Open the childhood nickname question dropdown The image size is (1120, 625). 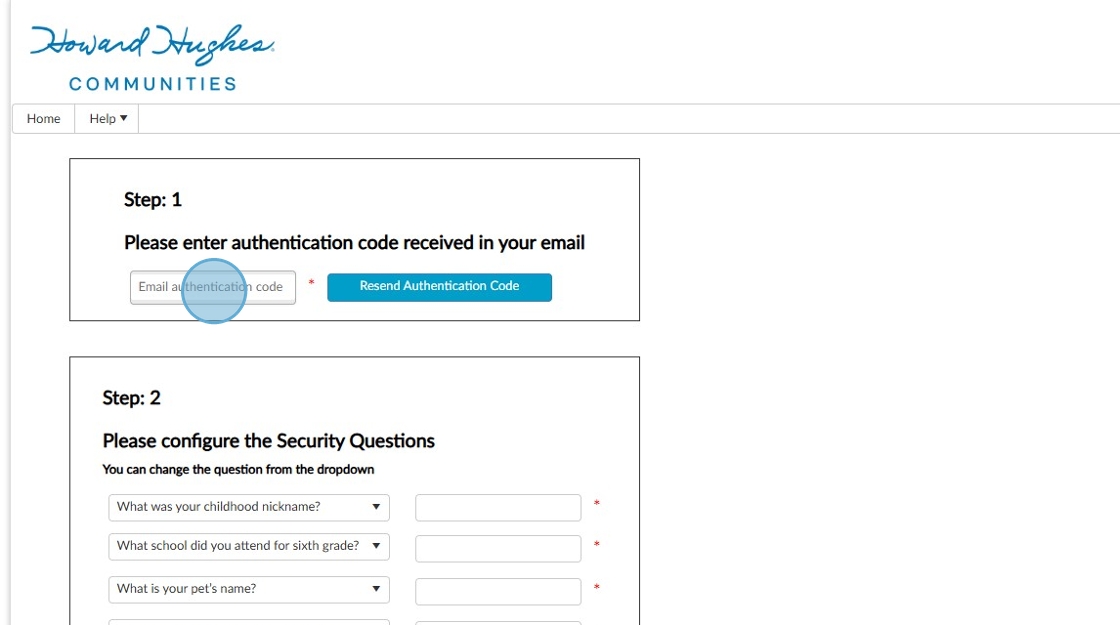pyautogui.click(x=248, y=507)
